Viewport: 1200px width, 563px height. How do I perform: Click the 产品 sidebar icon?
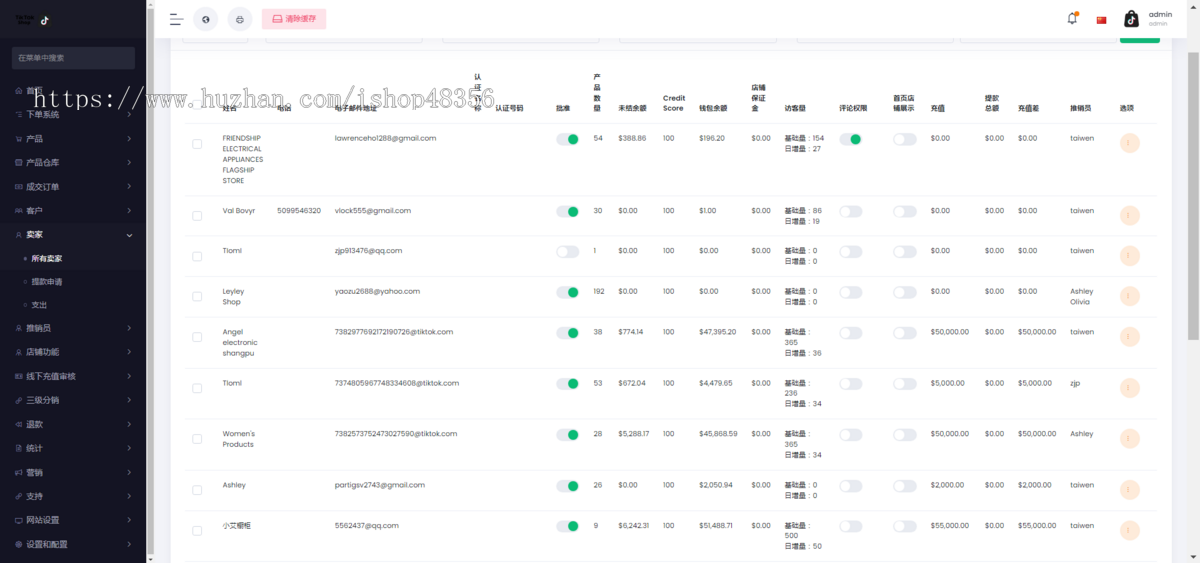19,139
